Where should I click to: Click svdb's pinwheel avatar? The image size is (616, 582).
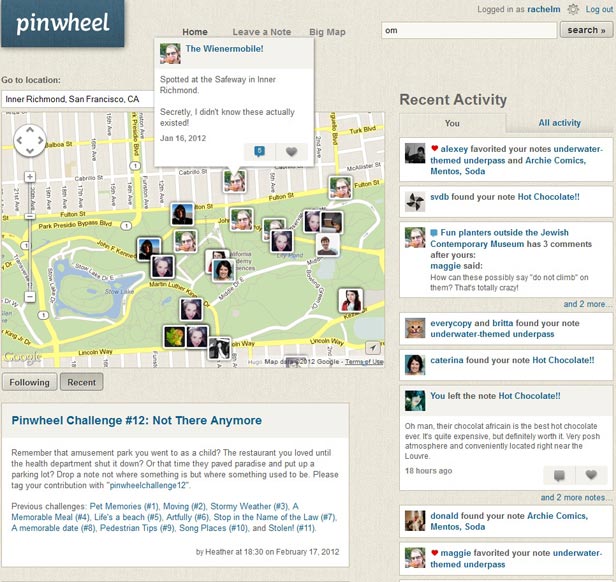coord(415,202)
